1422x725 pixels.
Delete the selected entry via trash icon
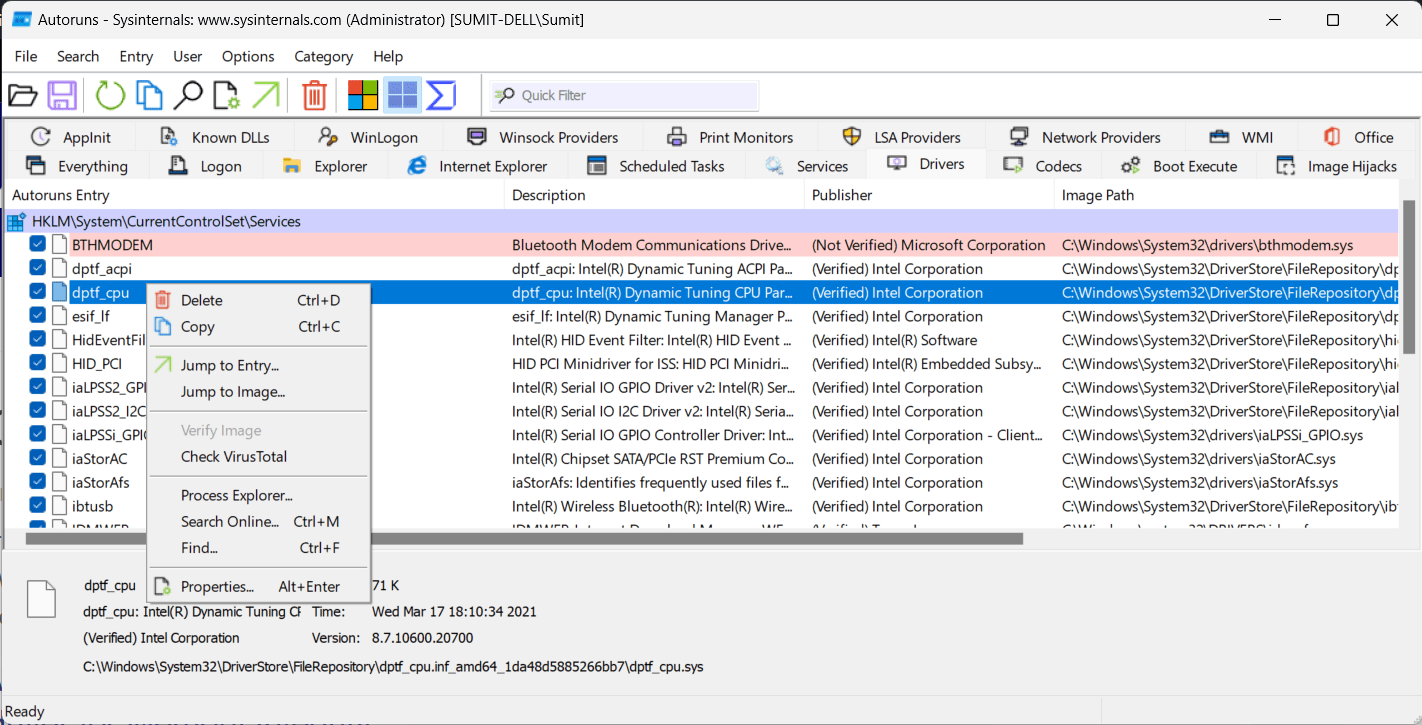314,94
